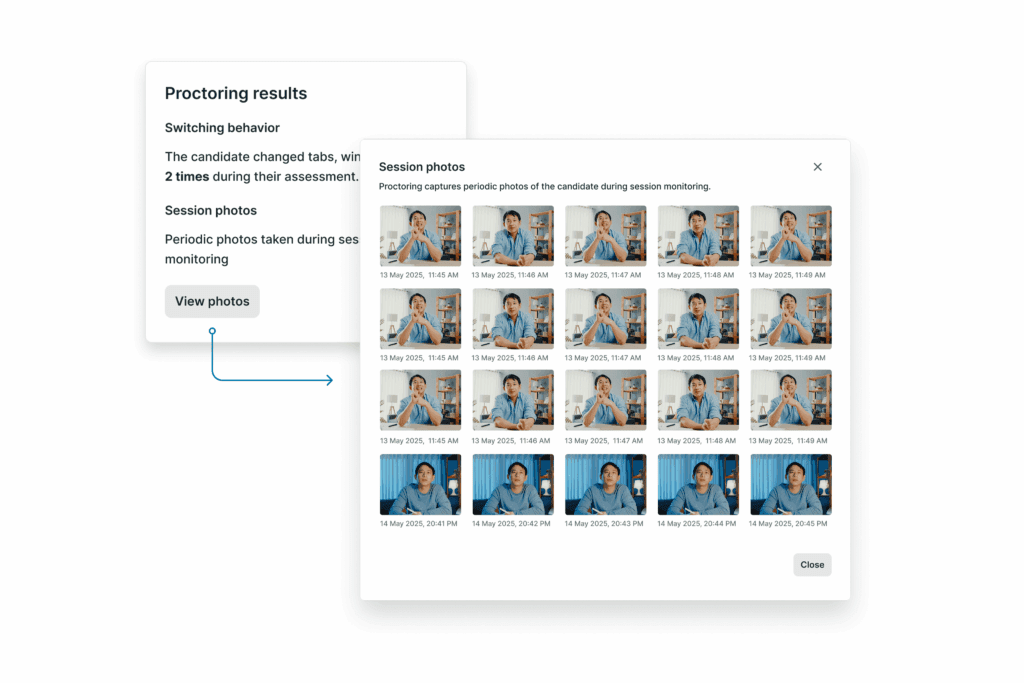The height and width of the screenshot is (683, 1024).
Task: Click the Session photos dialog title
Action: (x=422, y=167)
